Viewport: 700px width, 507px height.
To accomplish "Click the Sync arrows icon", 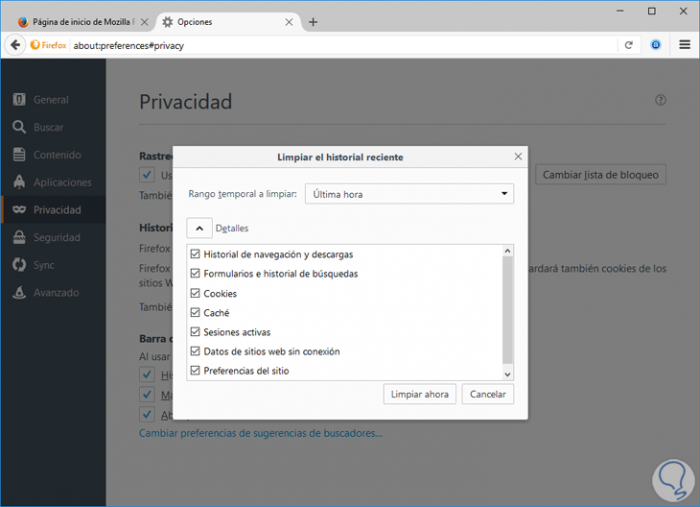I will coord(19,265).
